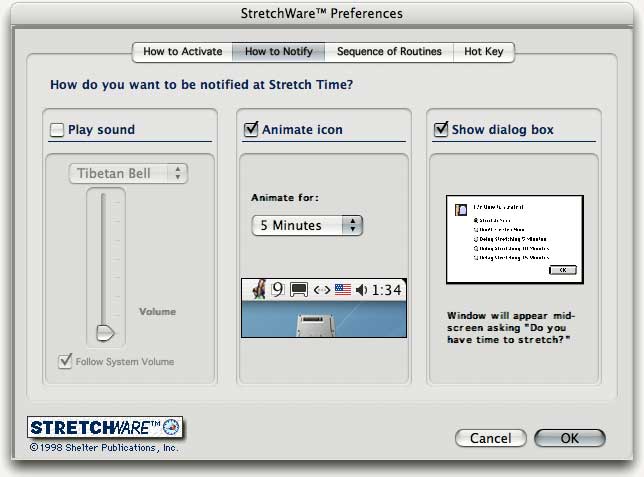Open the 5 Minutes animate duration dropdown

[307, 225]
